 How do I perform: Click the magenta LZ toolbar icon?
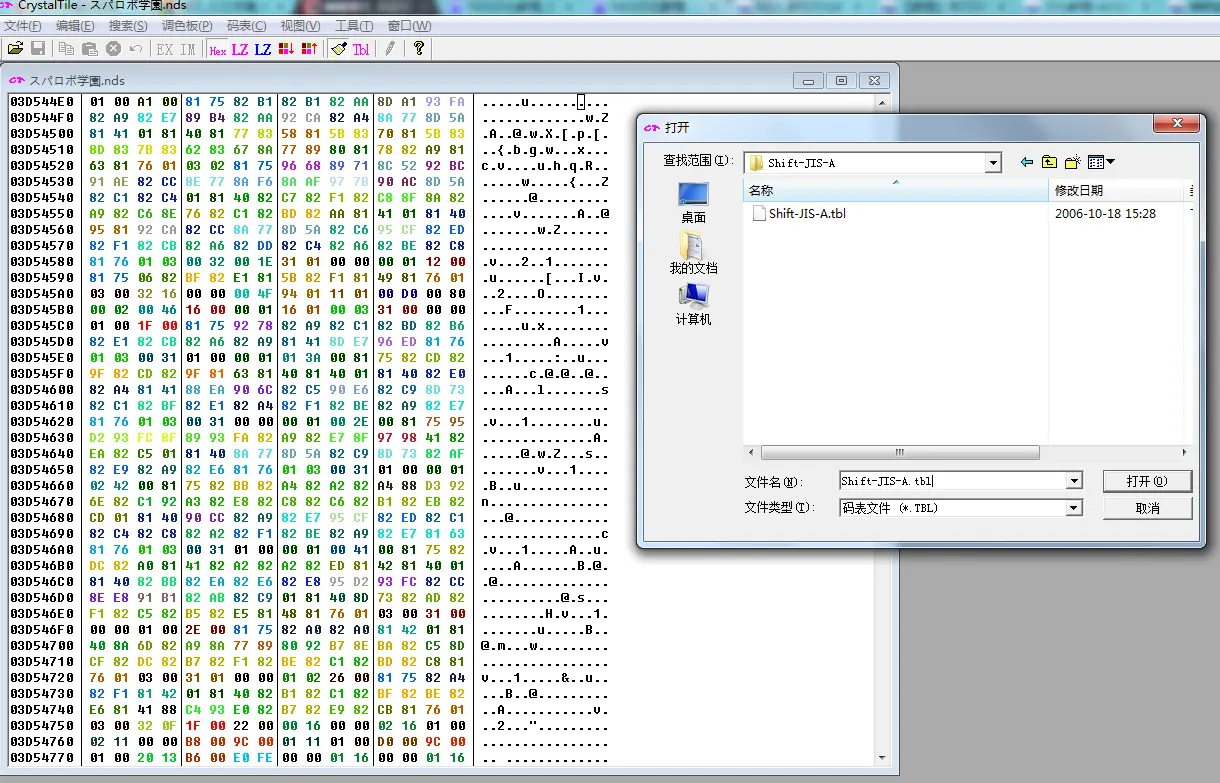coord(240,49)
